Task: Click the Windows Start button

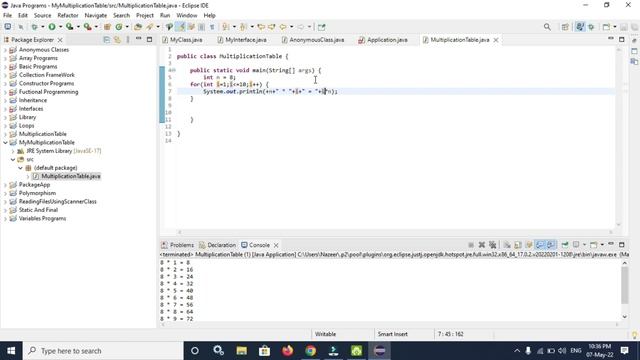Action: coord(11,351)
